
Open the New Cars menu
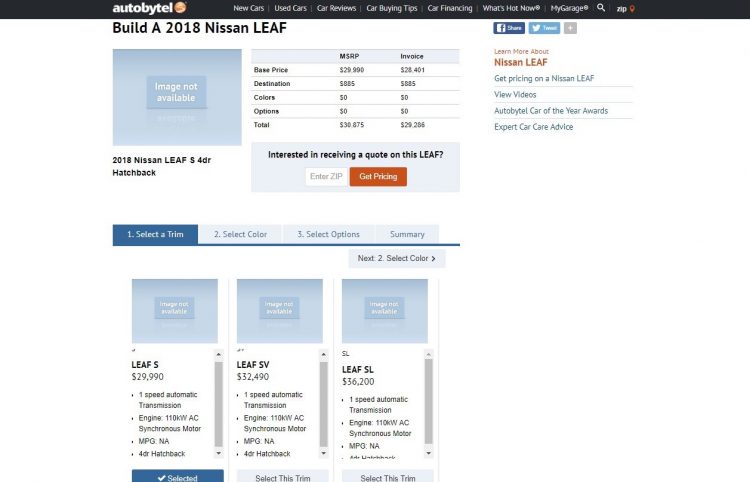pyautogui.click(x=248, y=8)
